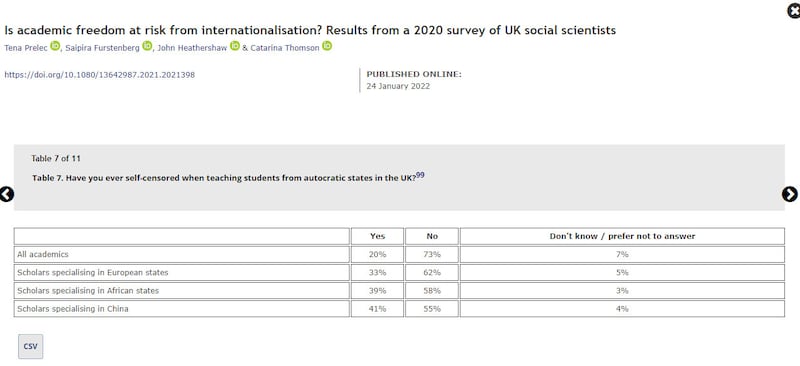Advance to next table with right arrow

pyautogui.click(x=789, y=194)
